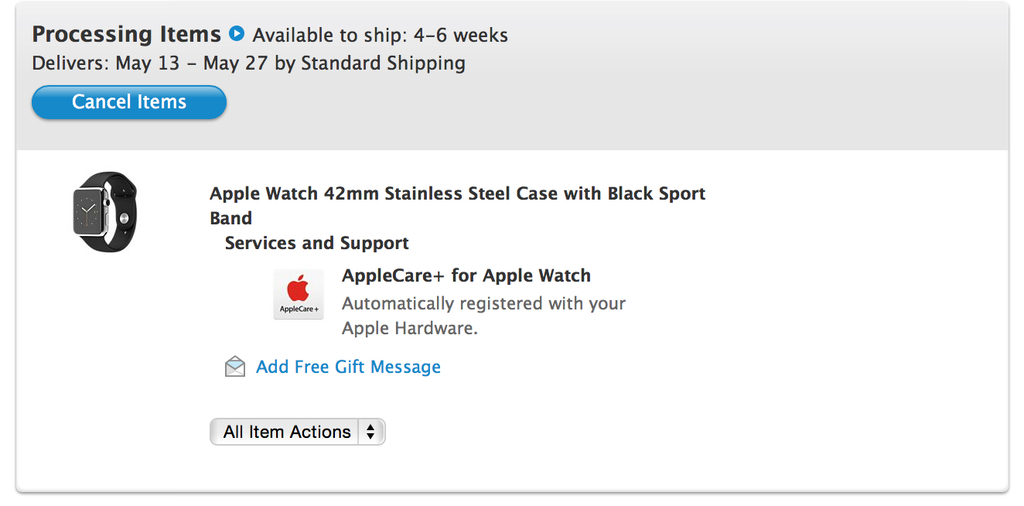Screen dimensions: 1024x506
Task: Open the Apple Watch product thumbnail
Action: pos(105,211)
